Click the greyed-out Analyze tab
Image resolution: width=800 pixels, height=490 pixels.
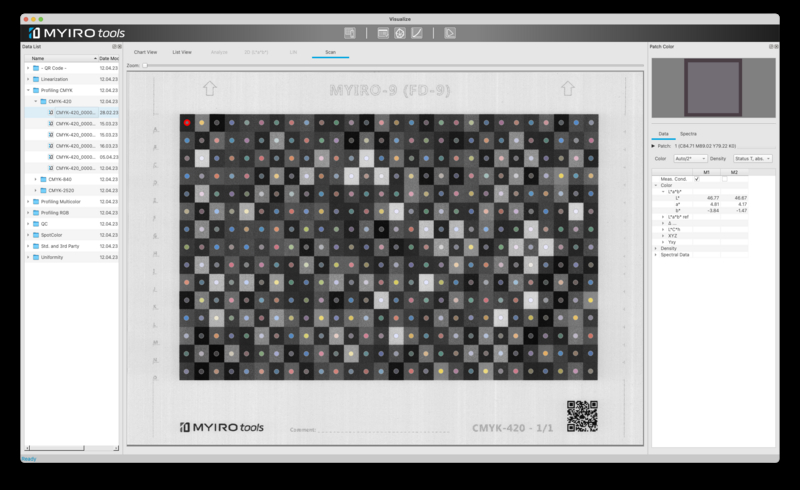219,52
